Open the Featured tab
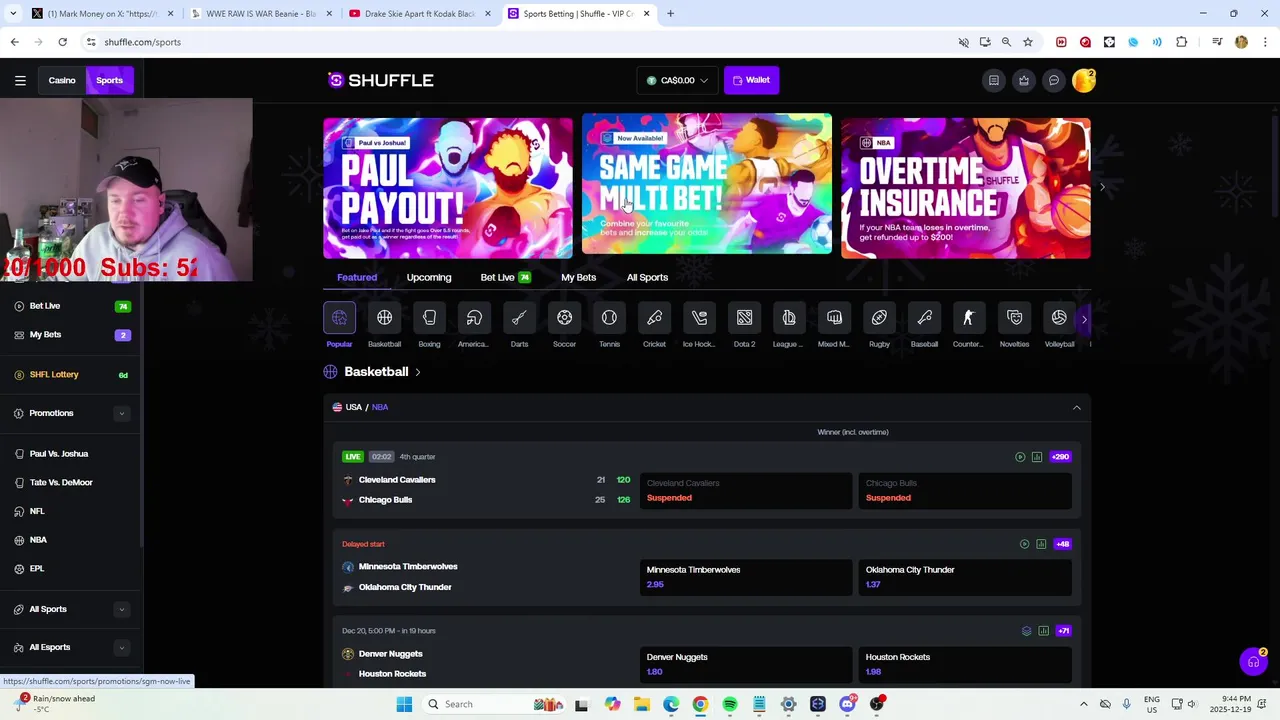1280x720 pixels. click(357, 277)
